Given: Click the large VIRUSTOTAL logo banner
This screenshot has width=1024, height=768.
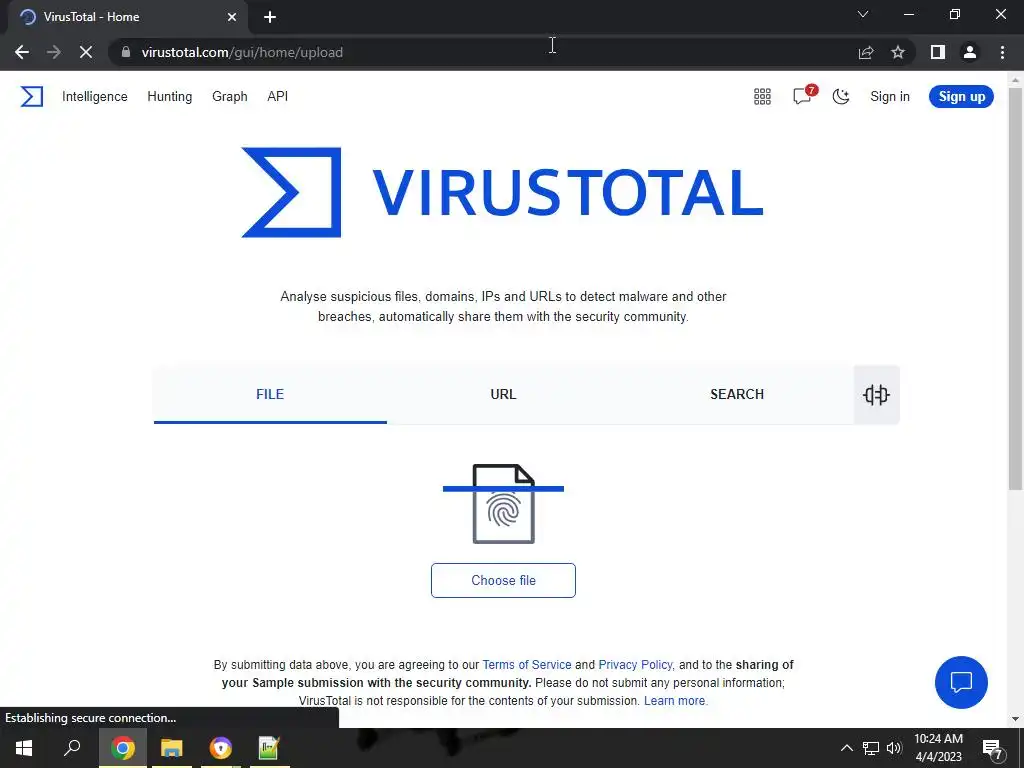Looking at the screenshot, I should (x=503, y=192).
